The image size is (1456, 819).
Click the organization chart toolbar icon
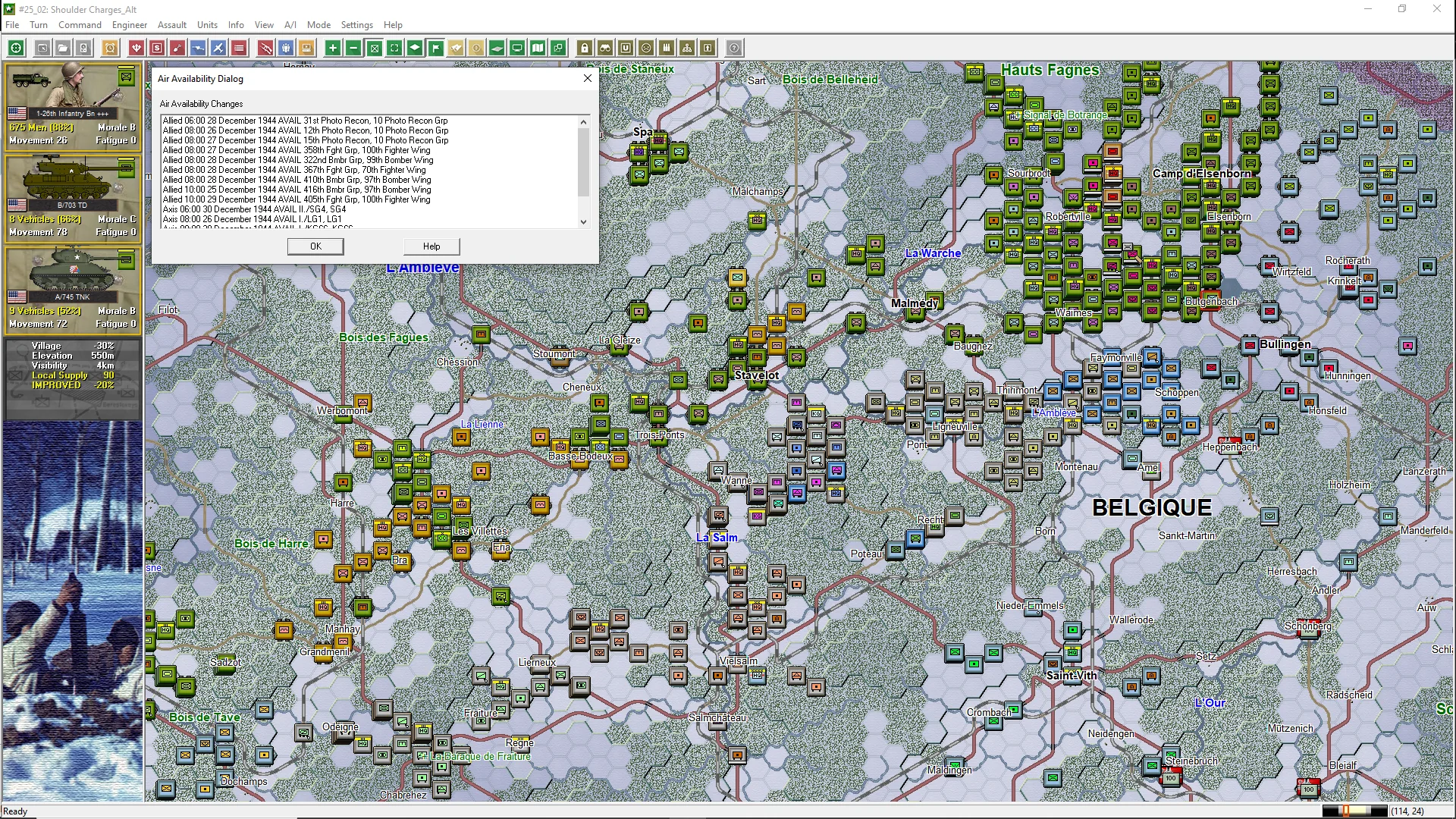point(687,49)
